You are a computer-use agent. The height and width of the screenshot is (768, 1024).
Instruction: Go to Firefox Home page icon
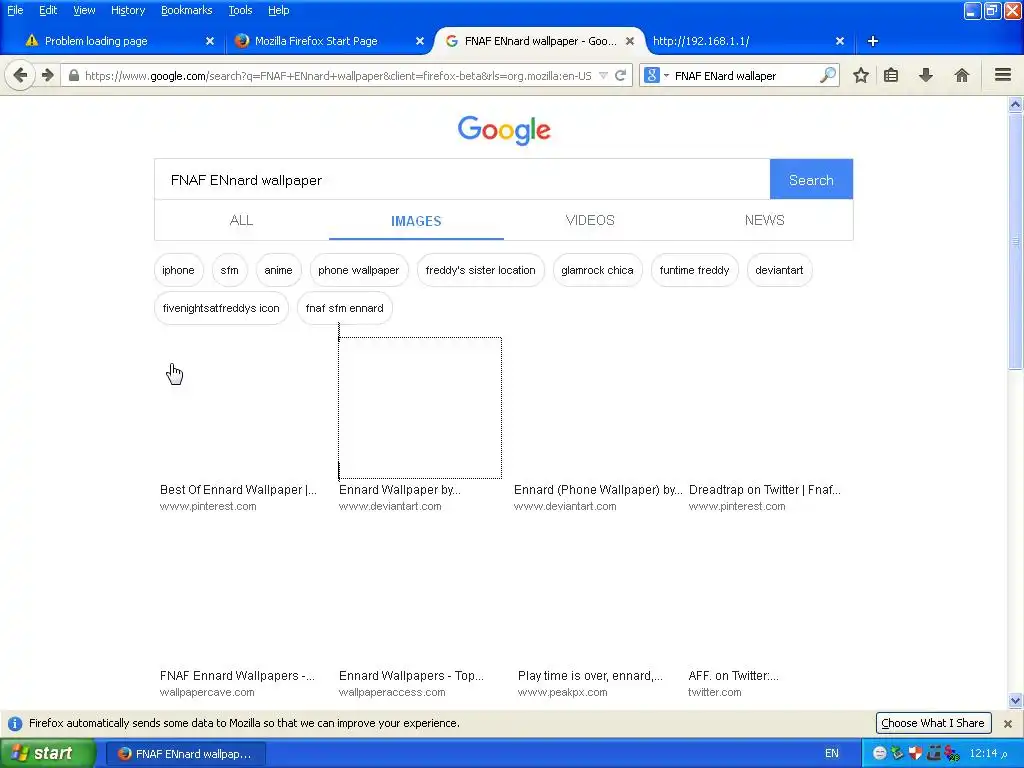961,75
